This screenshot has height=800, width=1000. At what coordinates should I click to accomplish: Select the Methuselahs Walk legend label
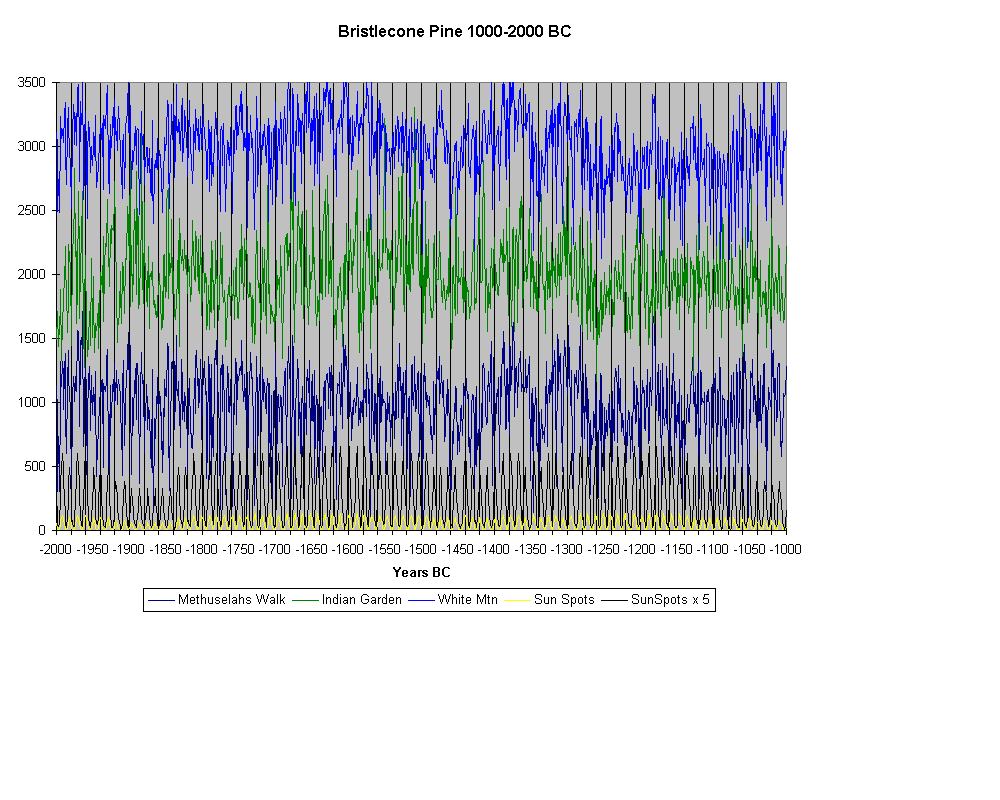click(x=231, y=600)
